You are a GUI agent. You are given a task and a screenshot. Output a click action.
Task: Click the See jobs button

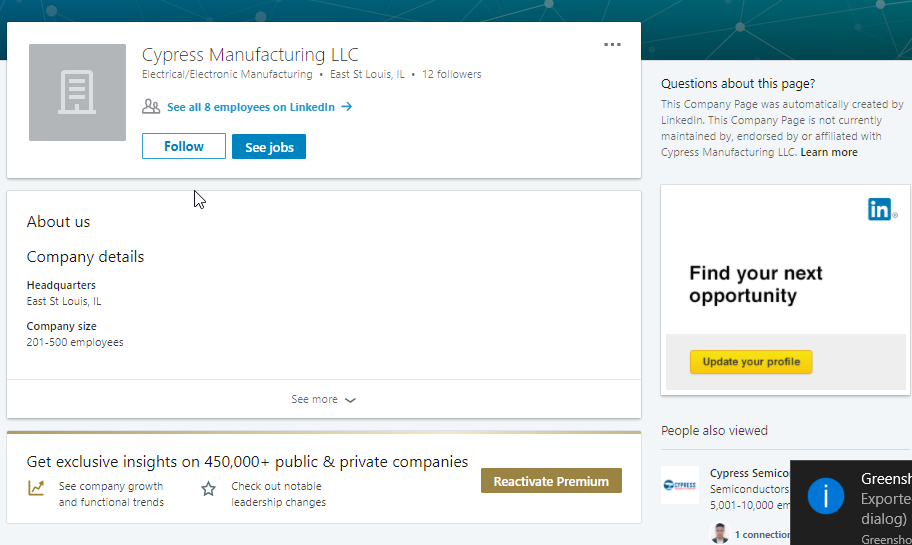tap(269, 147)
